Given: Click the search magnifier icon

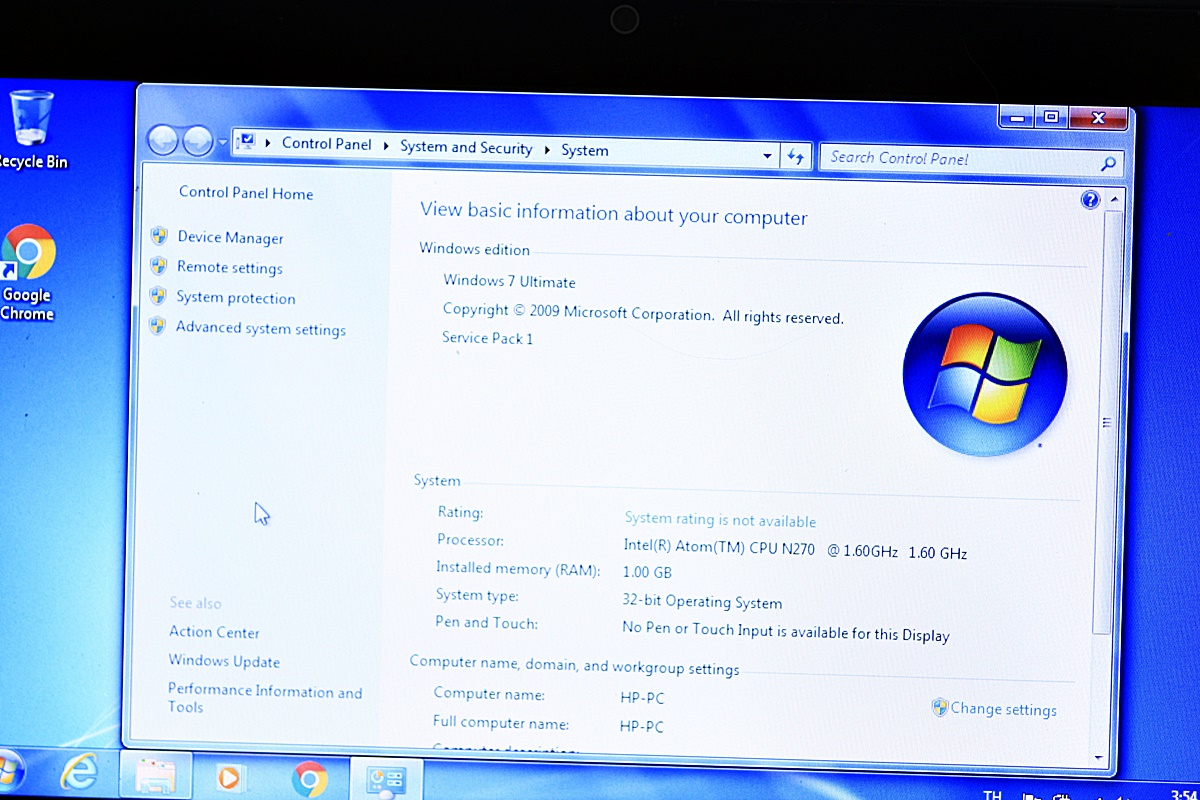Looking at the screenshot, I should (x=1107, y=164).
